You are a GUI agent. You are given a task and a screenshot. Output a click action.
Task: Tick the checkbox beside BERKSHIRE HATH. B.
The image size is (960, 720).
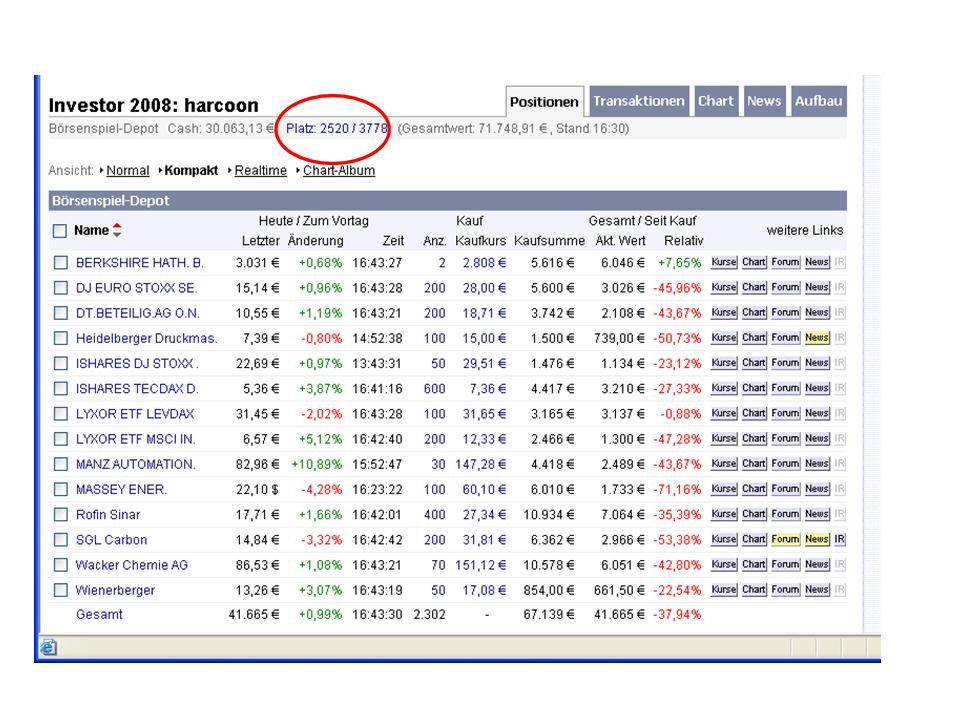point(61,263)
